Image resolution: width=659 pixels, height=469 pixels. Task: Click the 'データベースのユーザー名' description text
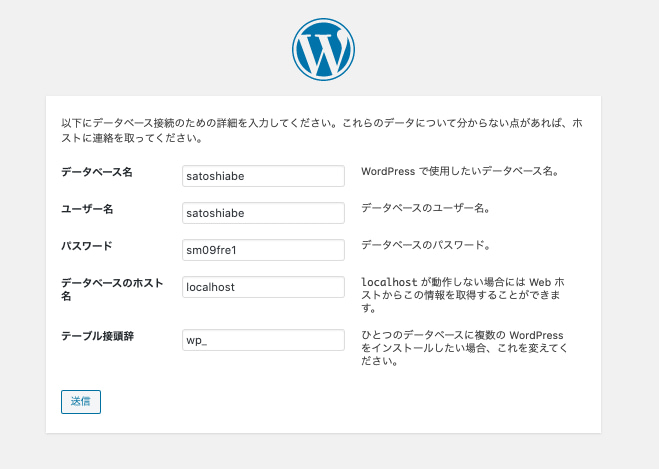coord(425,208)
